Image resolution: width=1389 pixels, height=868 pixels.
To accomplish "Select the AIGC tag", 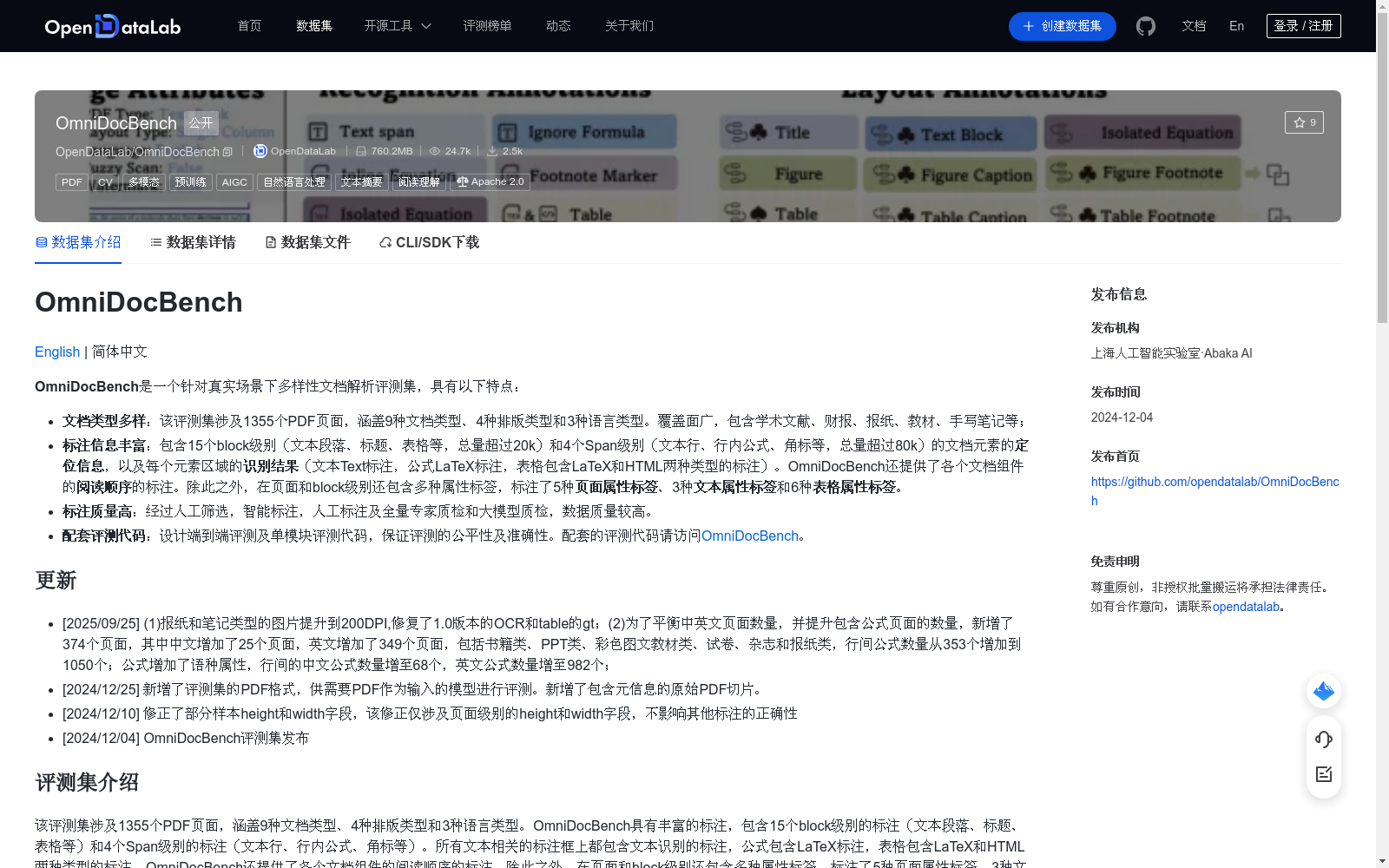I will [x=234, y=182].
